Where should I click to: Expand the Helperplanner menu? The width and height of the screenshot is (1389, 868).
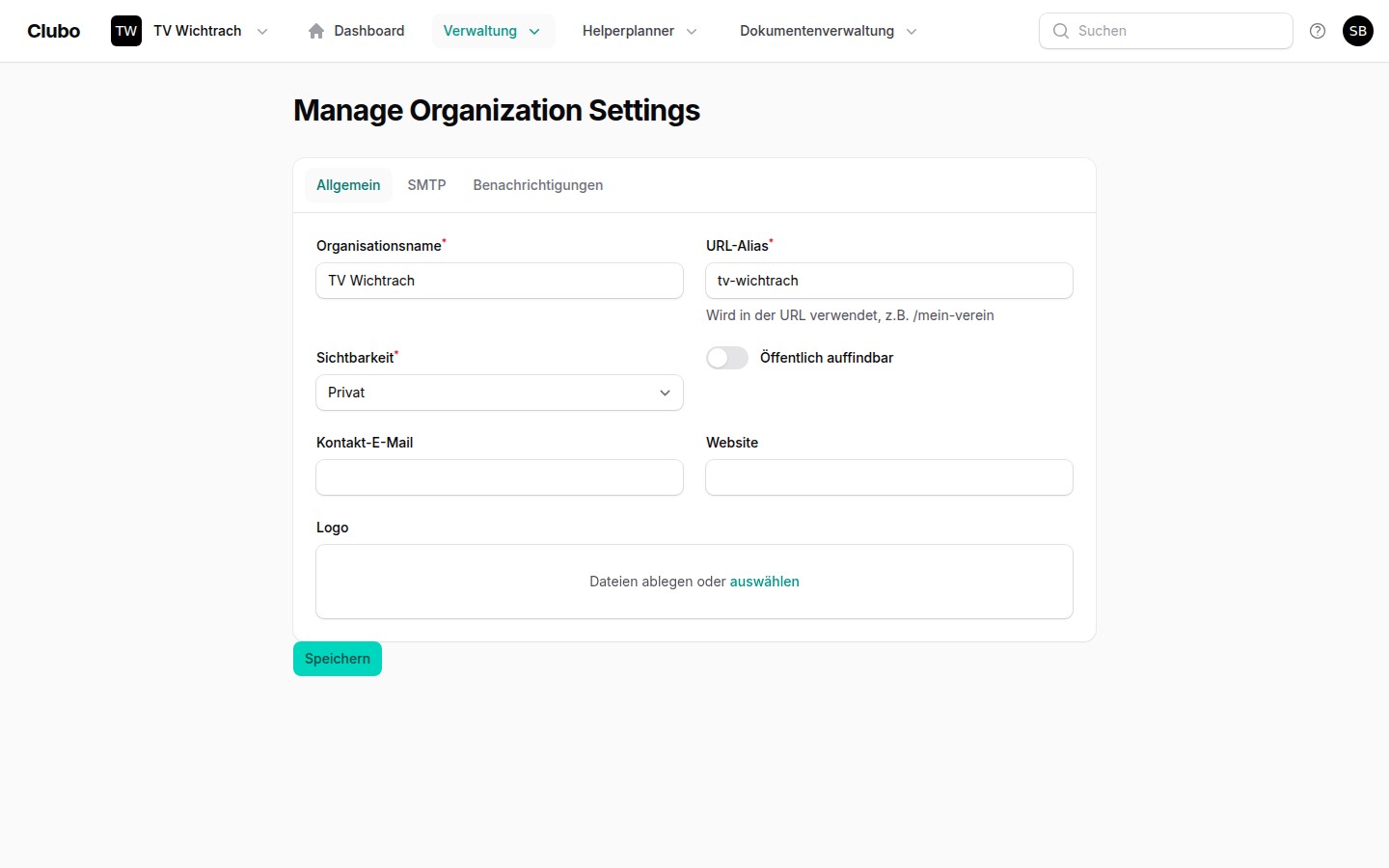point(639,31)
